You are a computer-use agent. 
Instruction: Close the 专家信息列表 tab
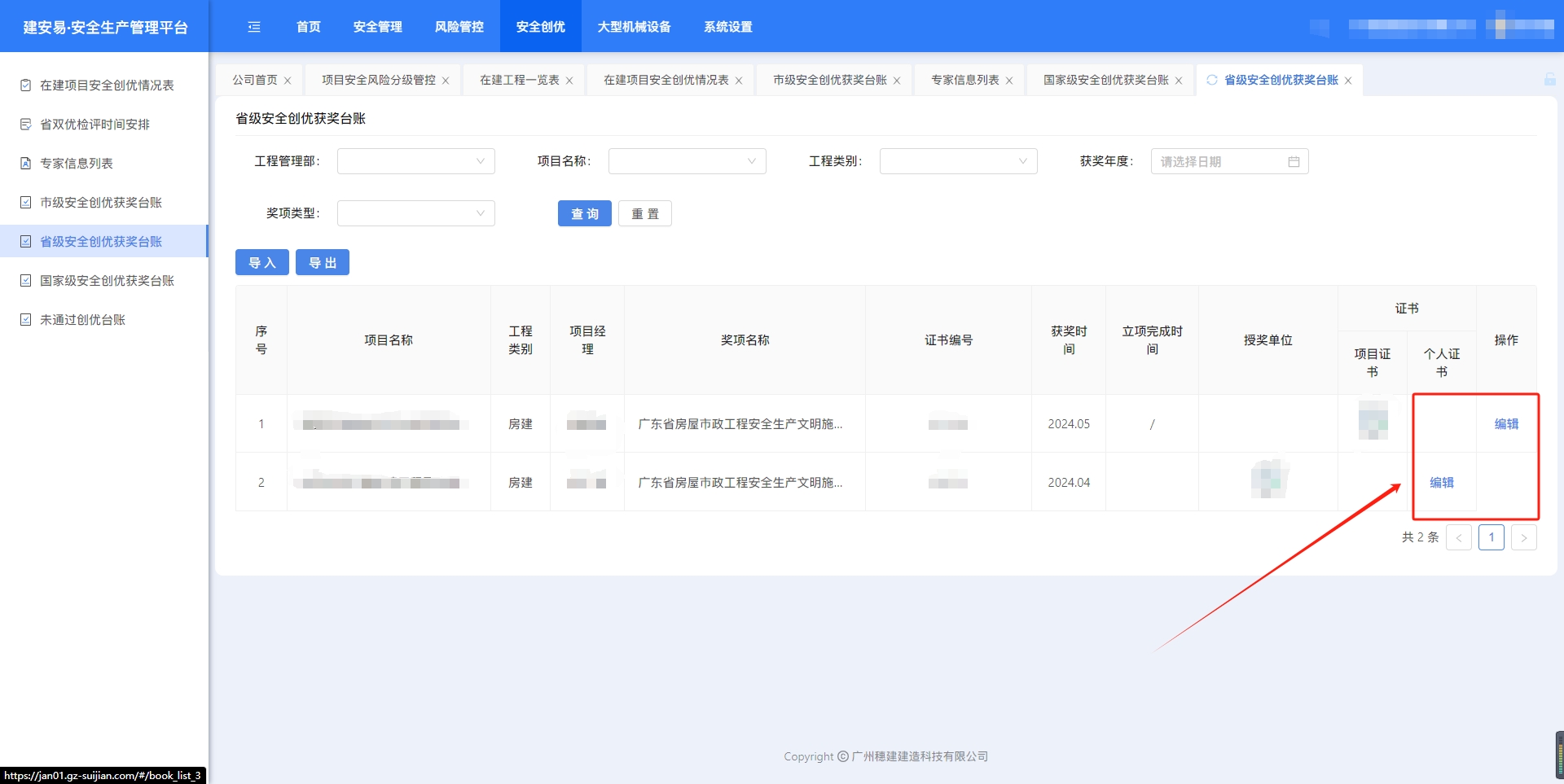(x=1009, y=81)
